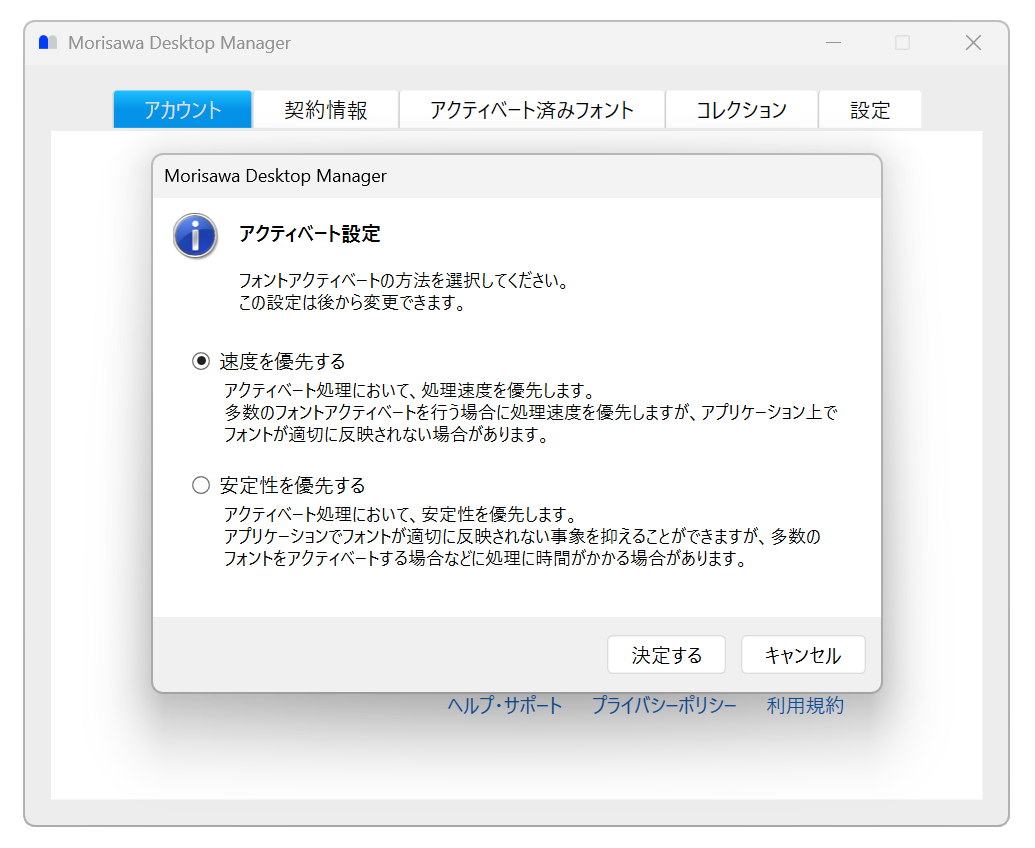Click the dialog title Morisawa Desktop Manager
Image resolution: width=1035 pixels, height=848 pixels.
[275, 176]
